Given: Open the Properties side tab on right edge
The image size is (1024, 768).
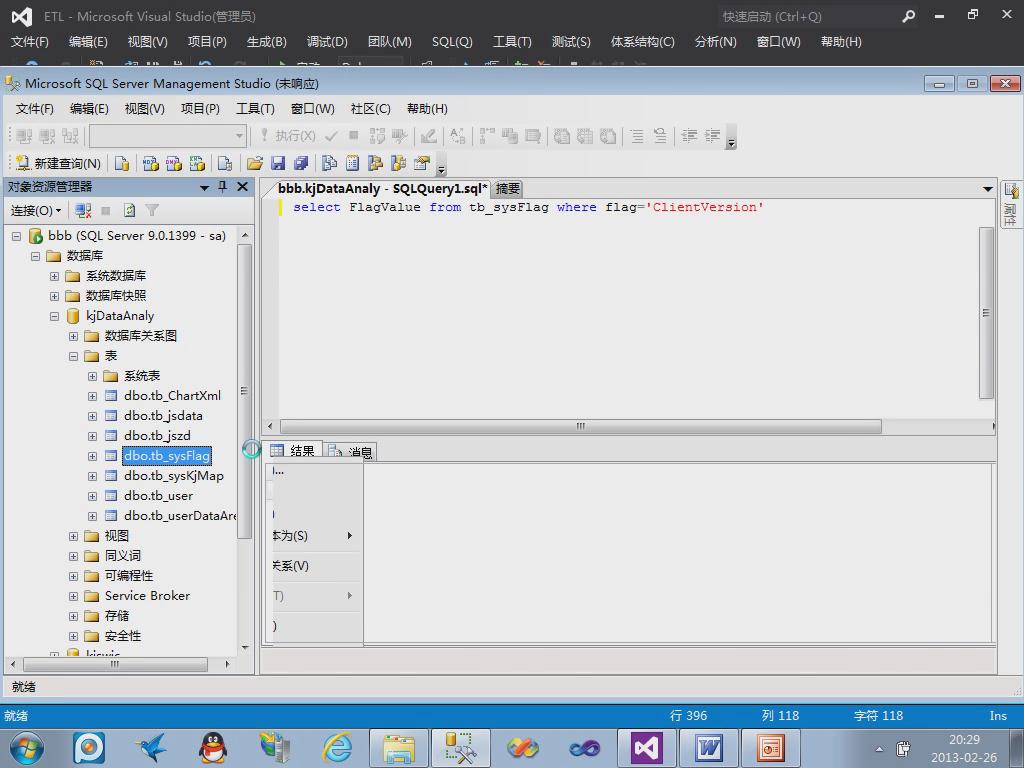Looking at the screenshot, I should click(1010, 204).
